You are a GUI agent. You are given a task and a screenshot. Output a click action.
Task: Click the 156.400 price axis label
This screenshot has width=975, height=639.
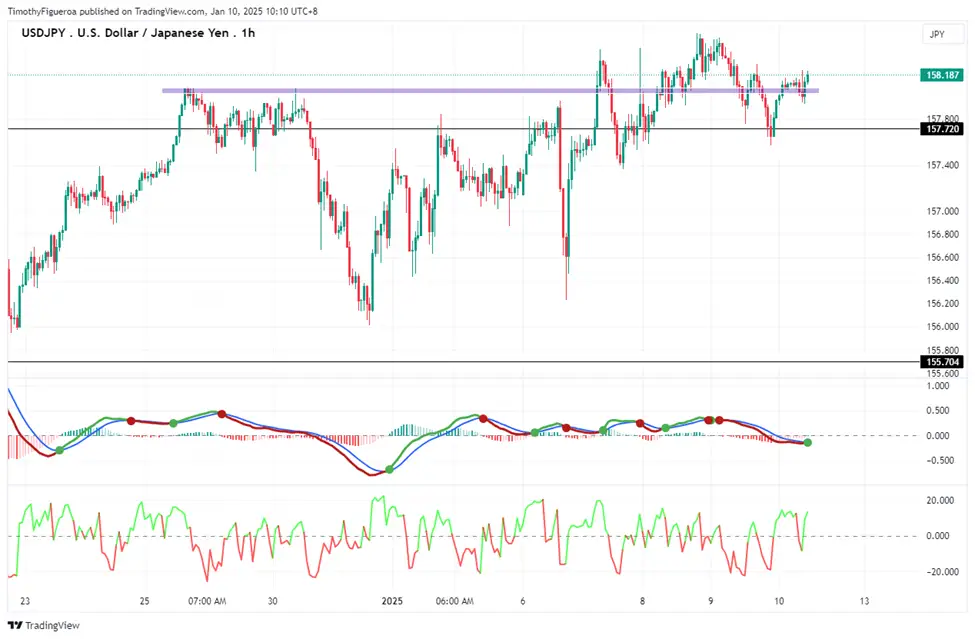tap(943, 280)
